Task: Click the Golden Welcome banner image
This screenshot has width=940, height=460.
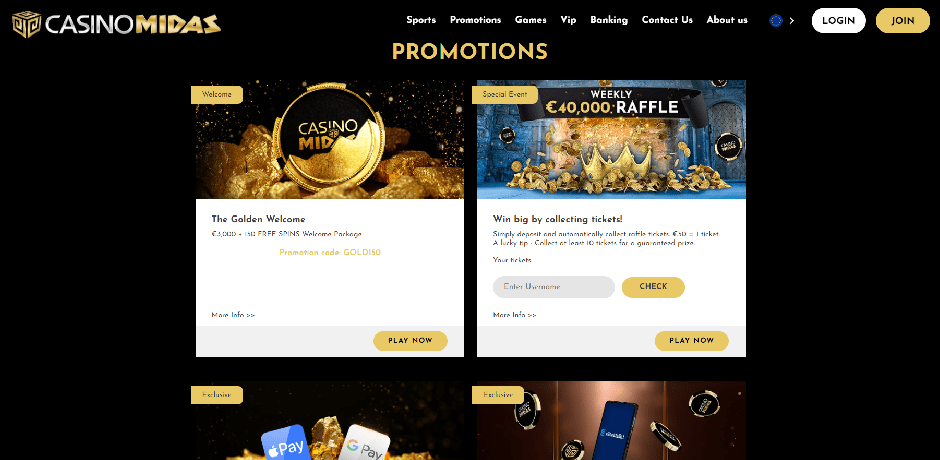Action: 330,140
